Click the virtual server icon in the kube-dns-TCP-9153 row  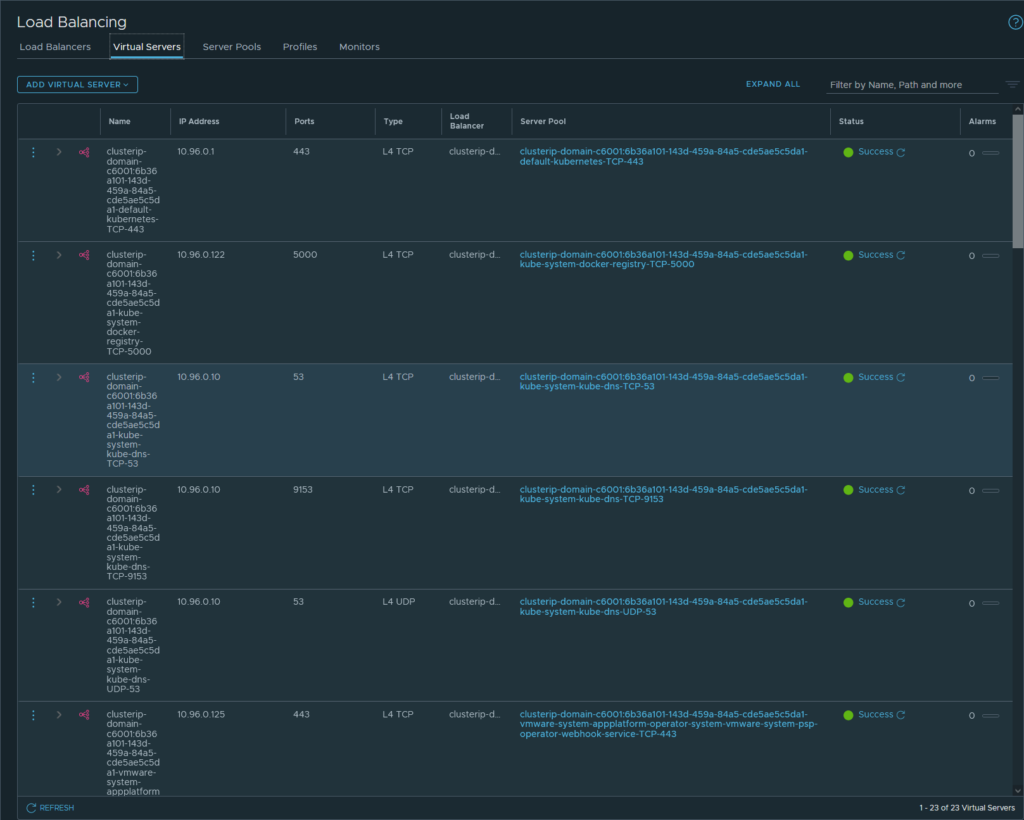(84, 490)
